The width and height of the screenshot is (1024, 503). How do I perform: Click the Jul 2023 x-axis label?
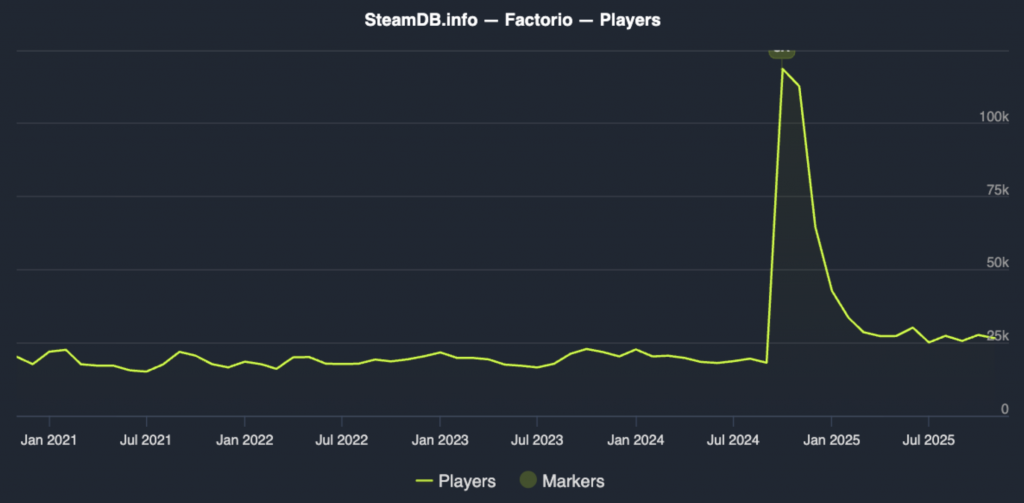[536, 439]
